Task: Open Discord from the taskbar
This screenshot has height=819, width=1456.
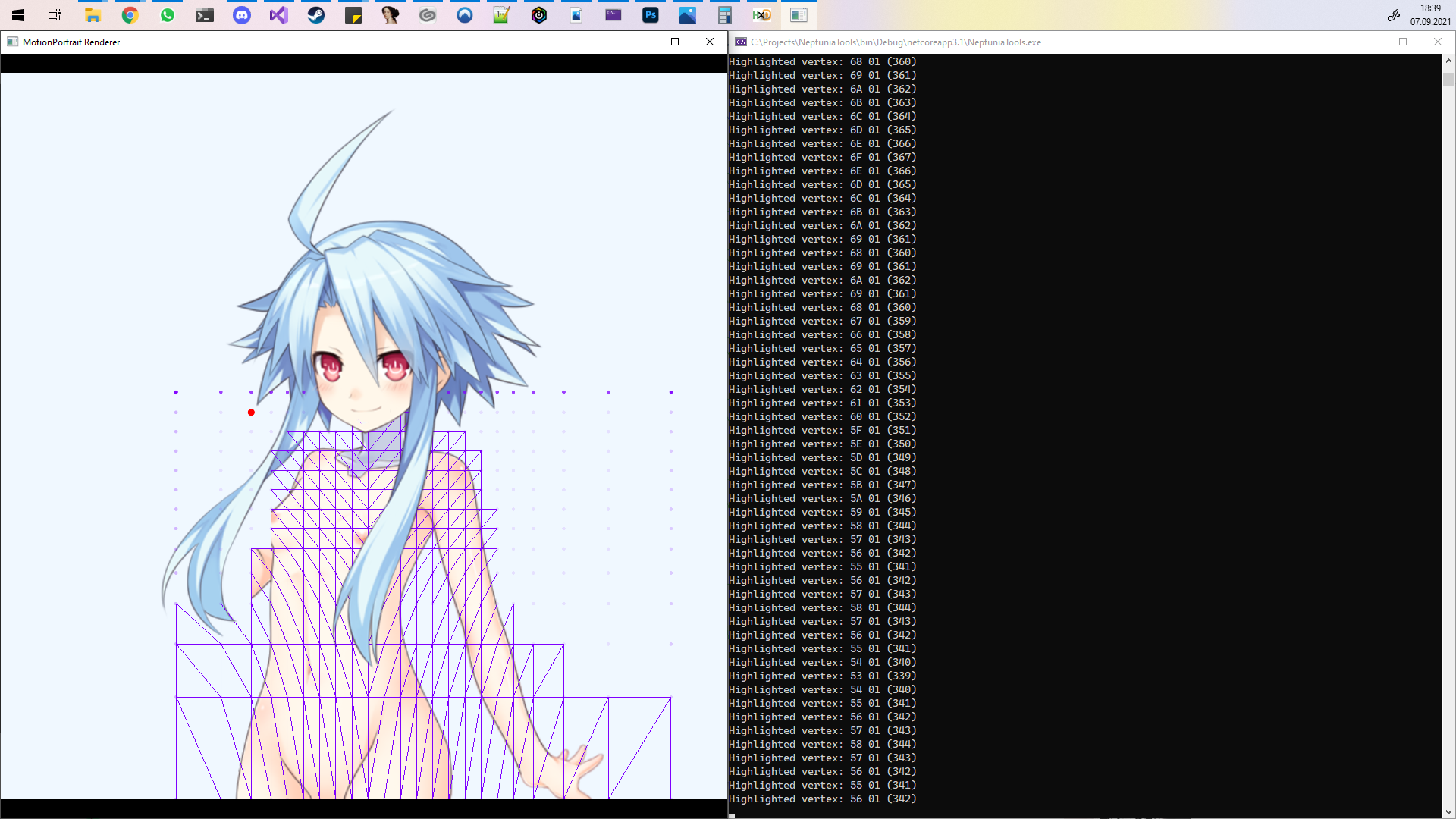Action: 242,15
